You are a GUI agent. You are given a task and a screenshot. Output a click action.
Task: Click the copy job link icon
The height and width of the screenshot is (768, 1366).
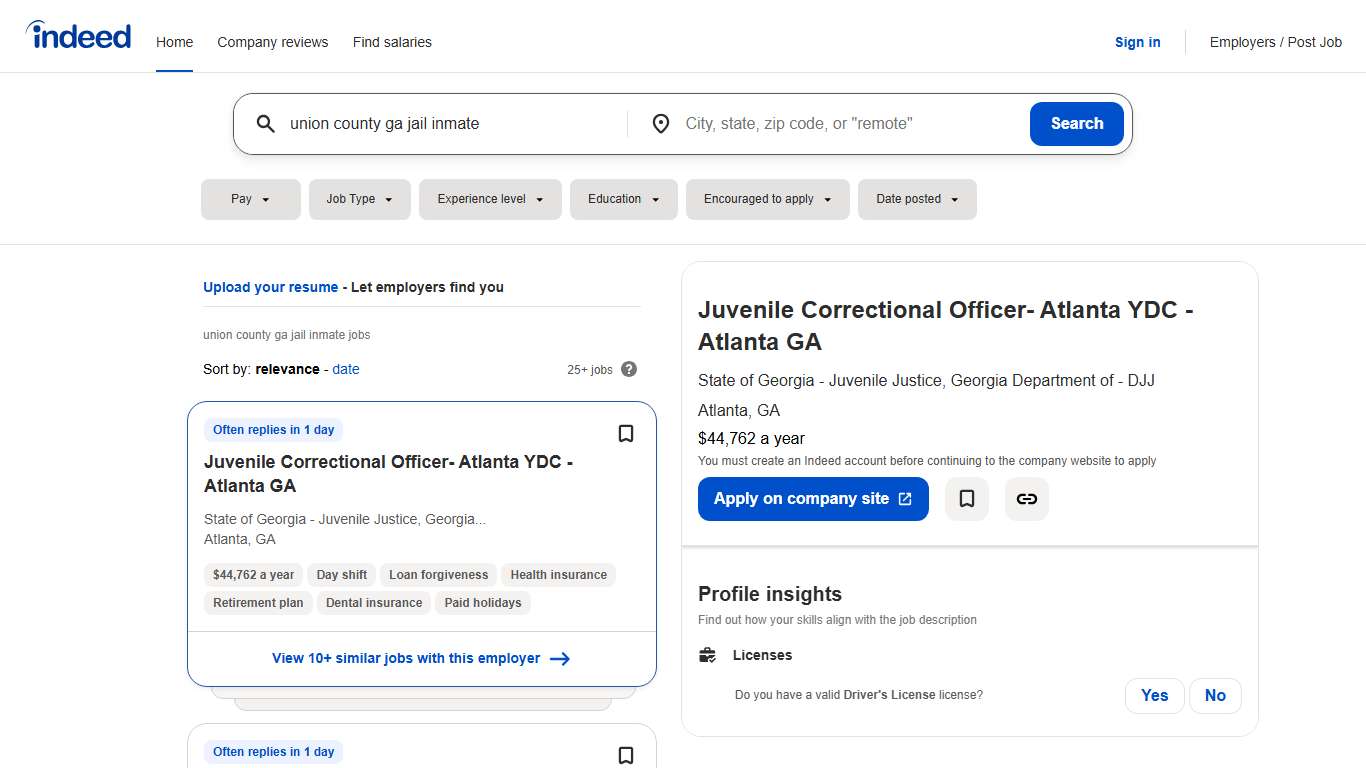point(1026,498)
